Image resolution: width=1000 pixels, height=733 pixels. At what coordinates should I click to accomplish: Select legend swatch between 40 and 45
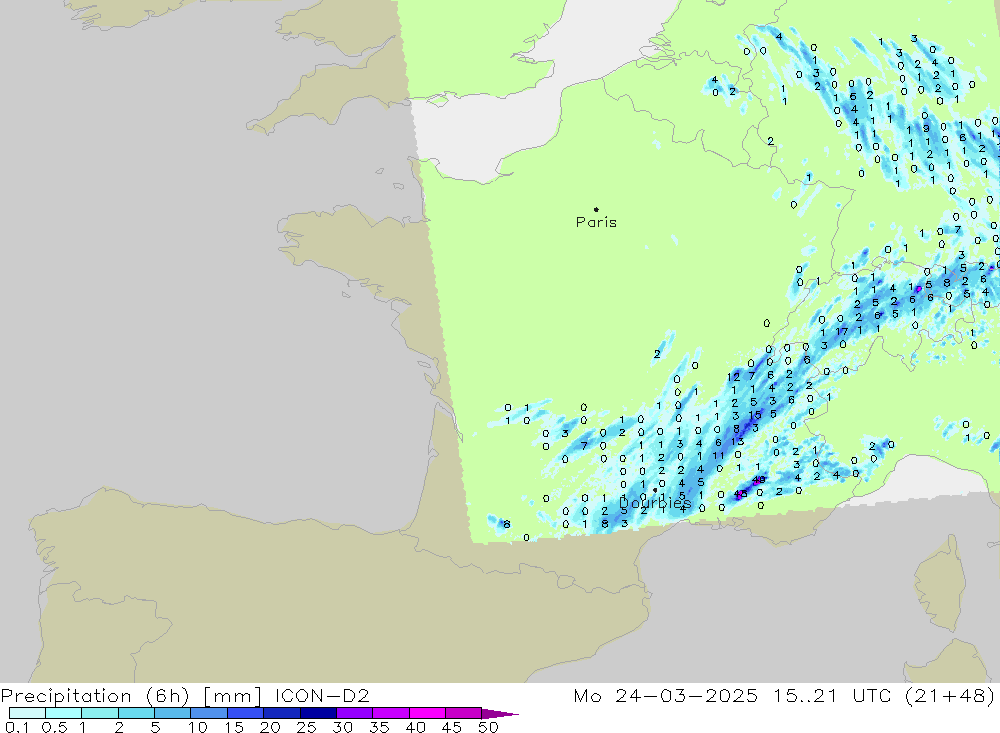pyautogui.click(x=427, y=713)
